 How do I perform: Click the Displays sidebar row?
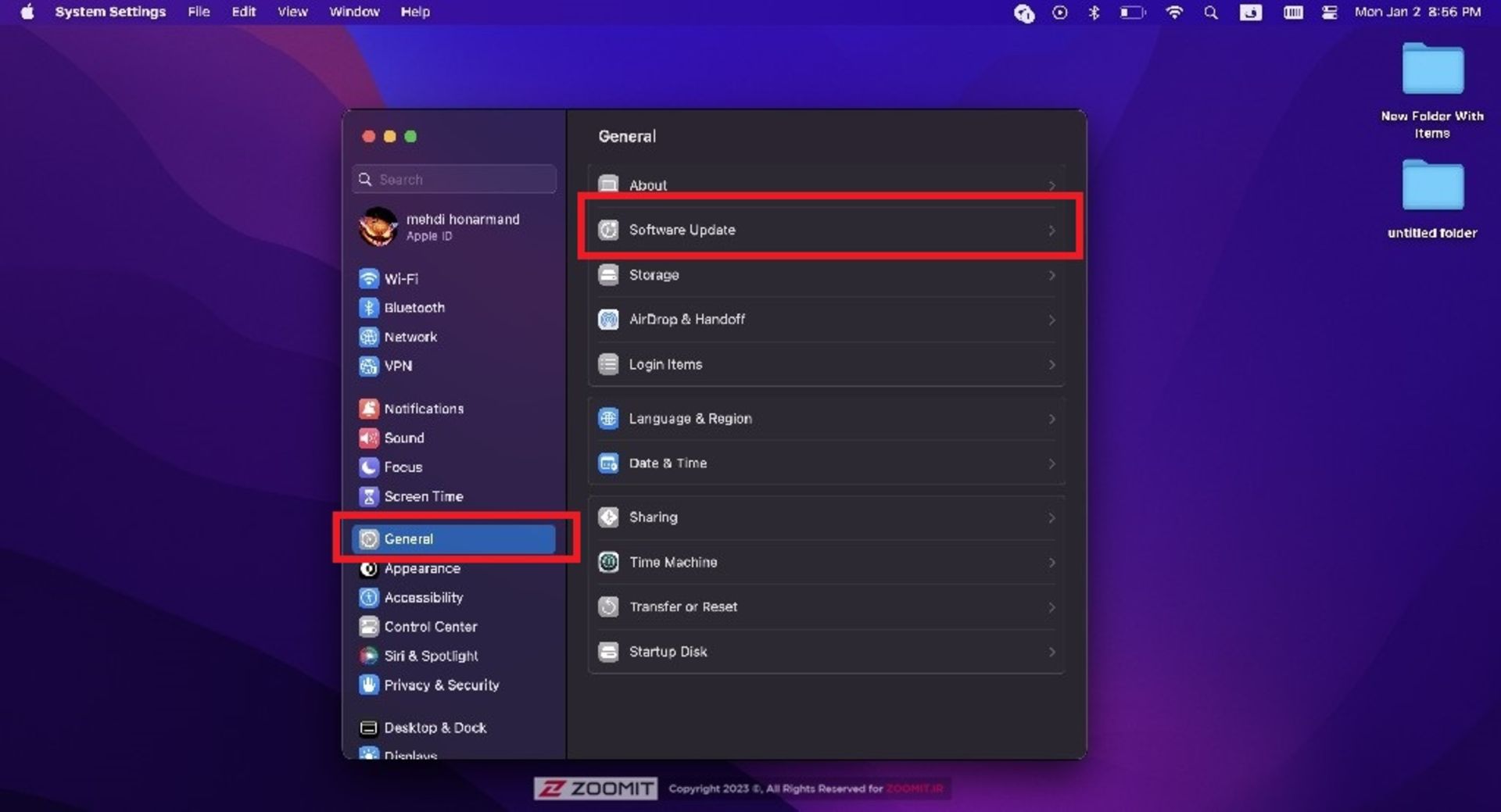point(454,754)
